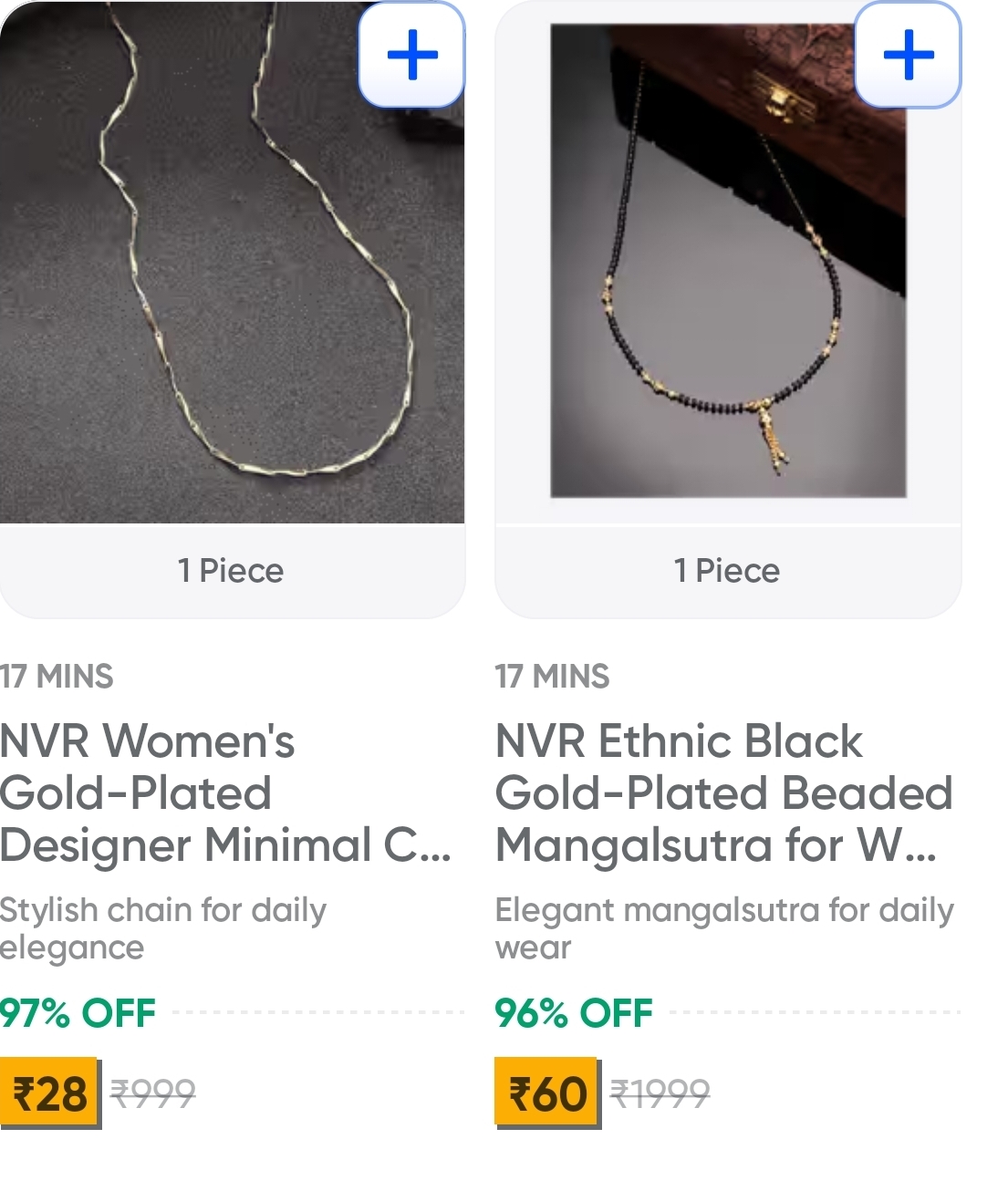Click the ₹28 price tag

[x=49, y=1093]
